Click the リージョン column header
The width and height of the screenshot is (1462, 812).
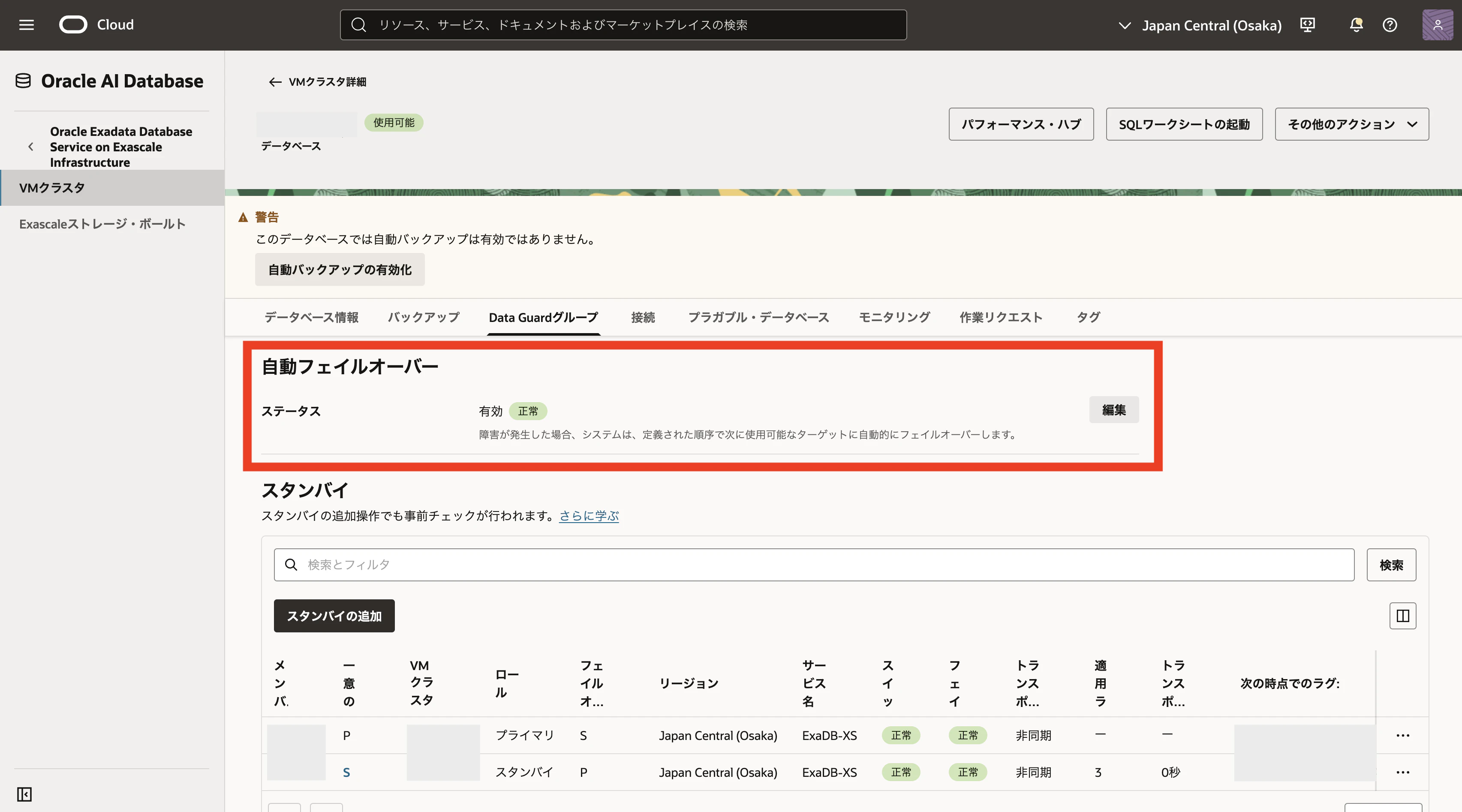(689, 683)
